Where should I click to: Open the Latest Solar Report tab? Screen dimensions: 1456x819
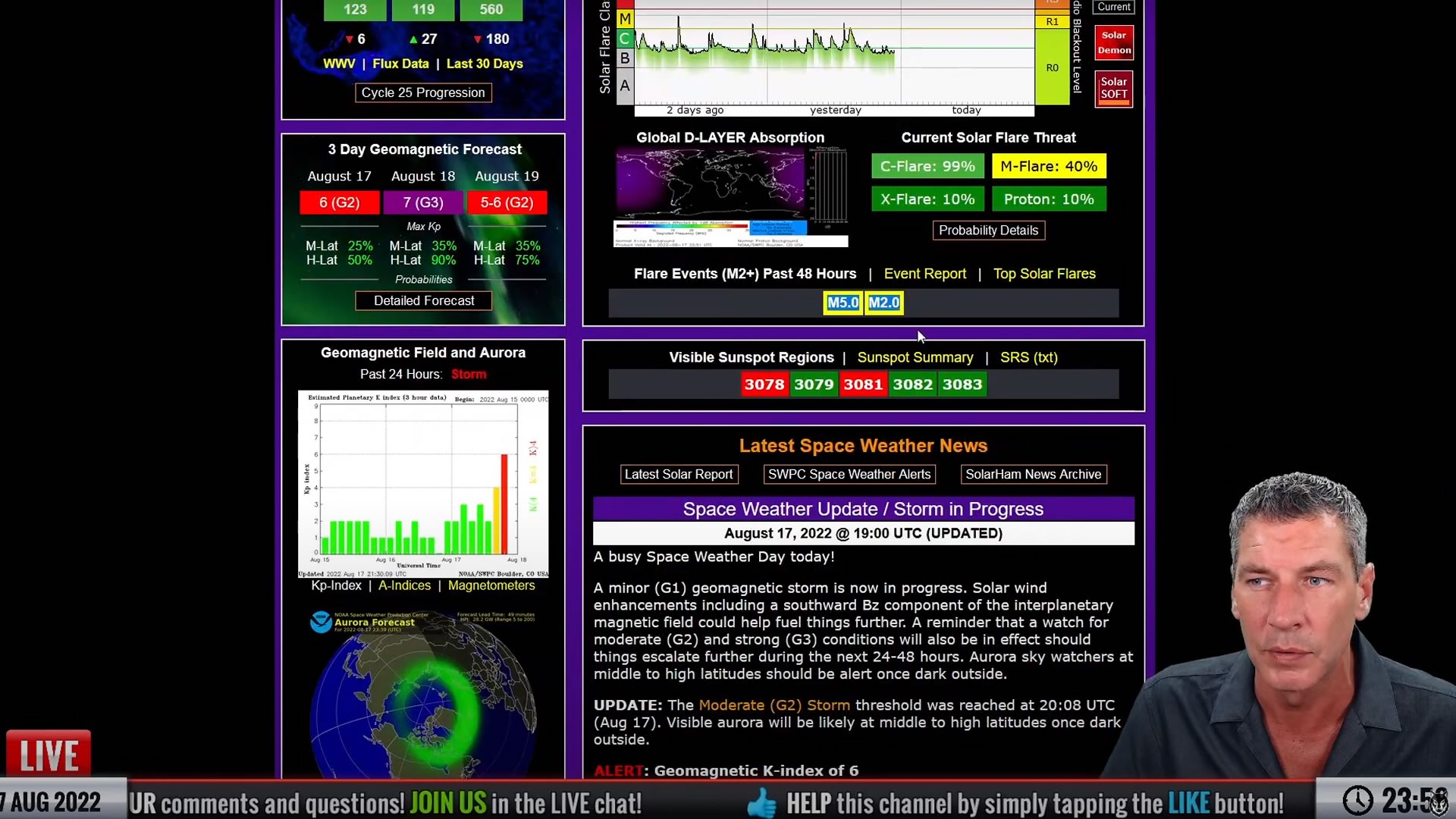(x=678, y=475)
